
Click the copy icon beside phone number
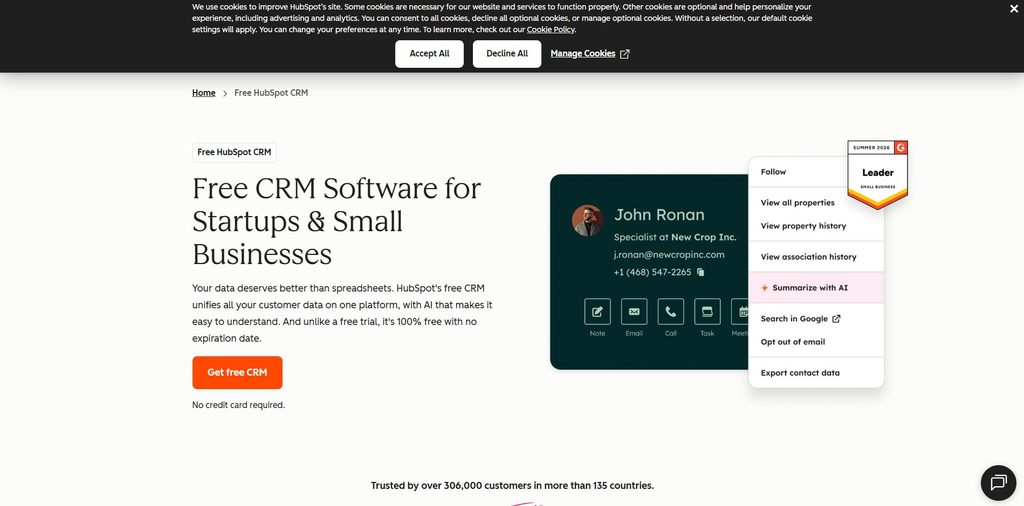[701, 272]
